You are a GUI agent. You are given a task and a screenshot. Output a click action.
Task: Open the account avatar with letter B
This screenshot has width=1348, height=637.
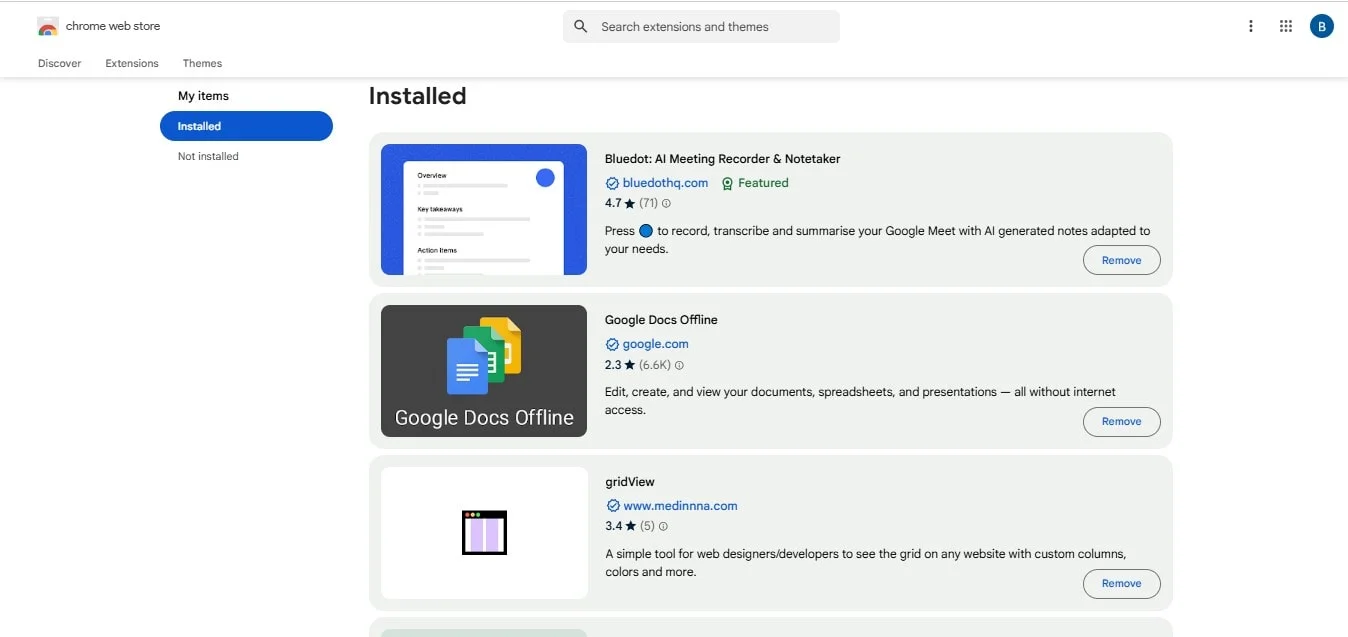pyautogui.click(x=1322, y=27)
